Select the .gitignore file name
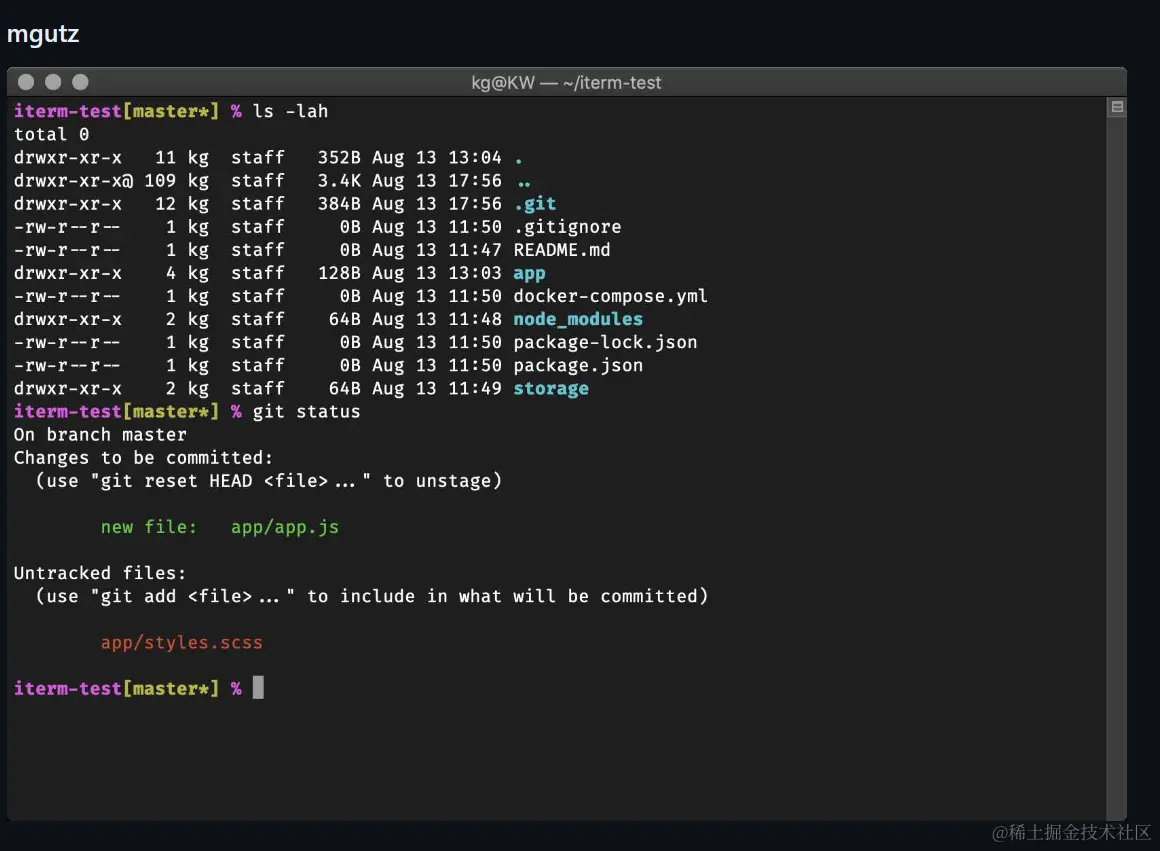This screenshot has width=1160, height=851. 567,226
